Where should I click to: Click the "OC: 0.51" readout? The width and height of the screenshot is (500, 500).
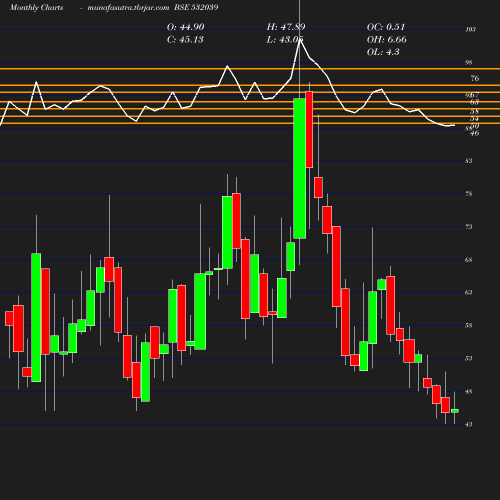[386, 27]
